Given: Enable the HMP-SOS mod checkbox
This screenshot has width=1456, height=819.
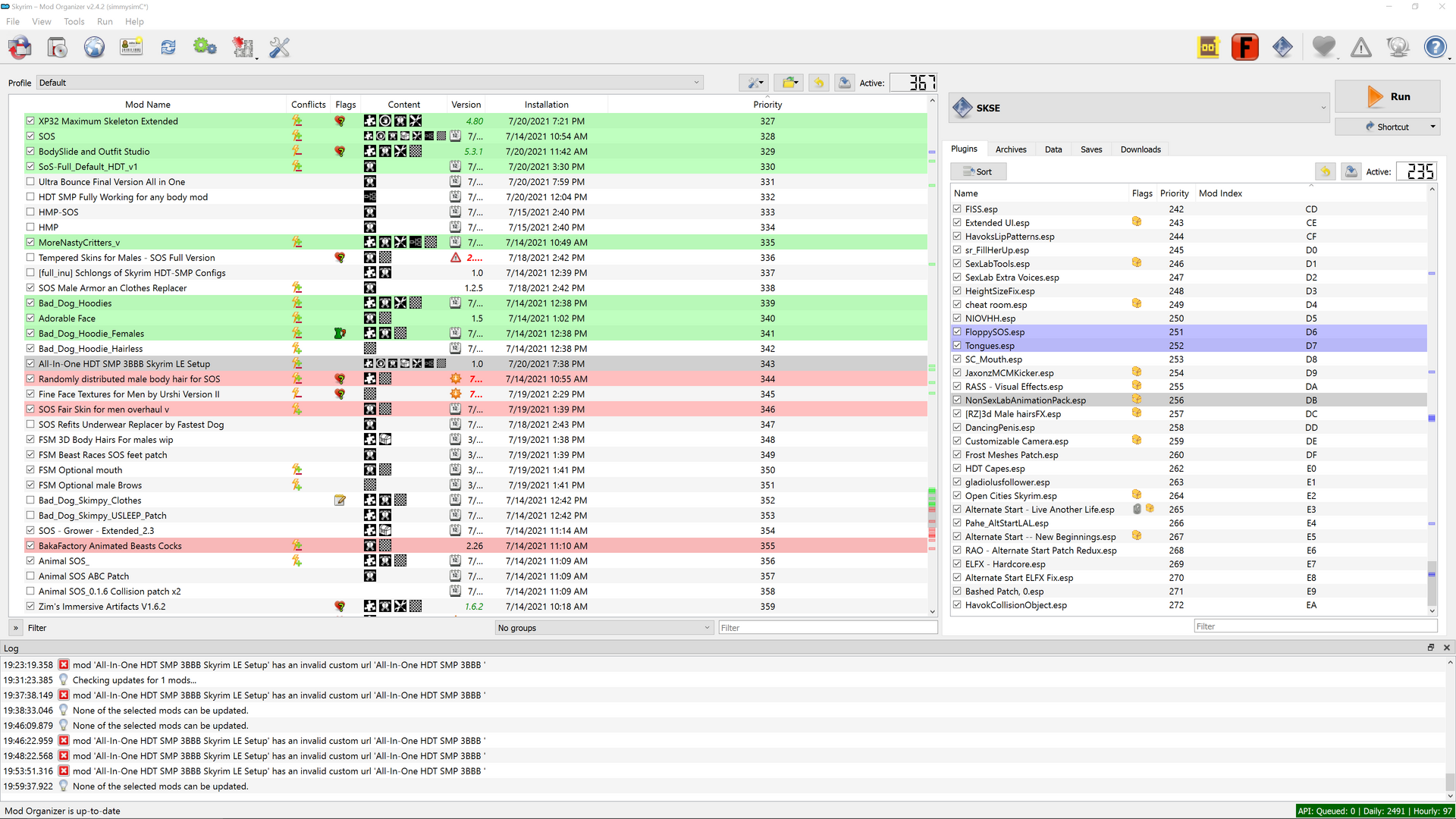Looking at the screenshot, I should coord(30,212).
